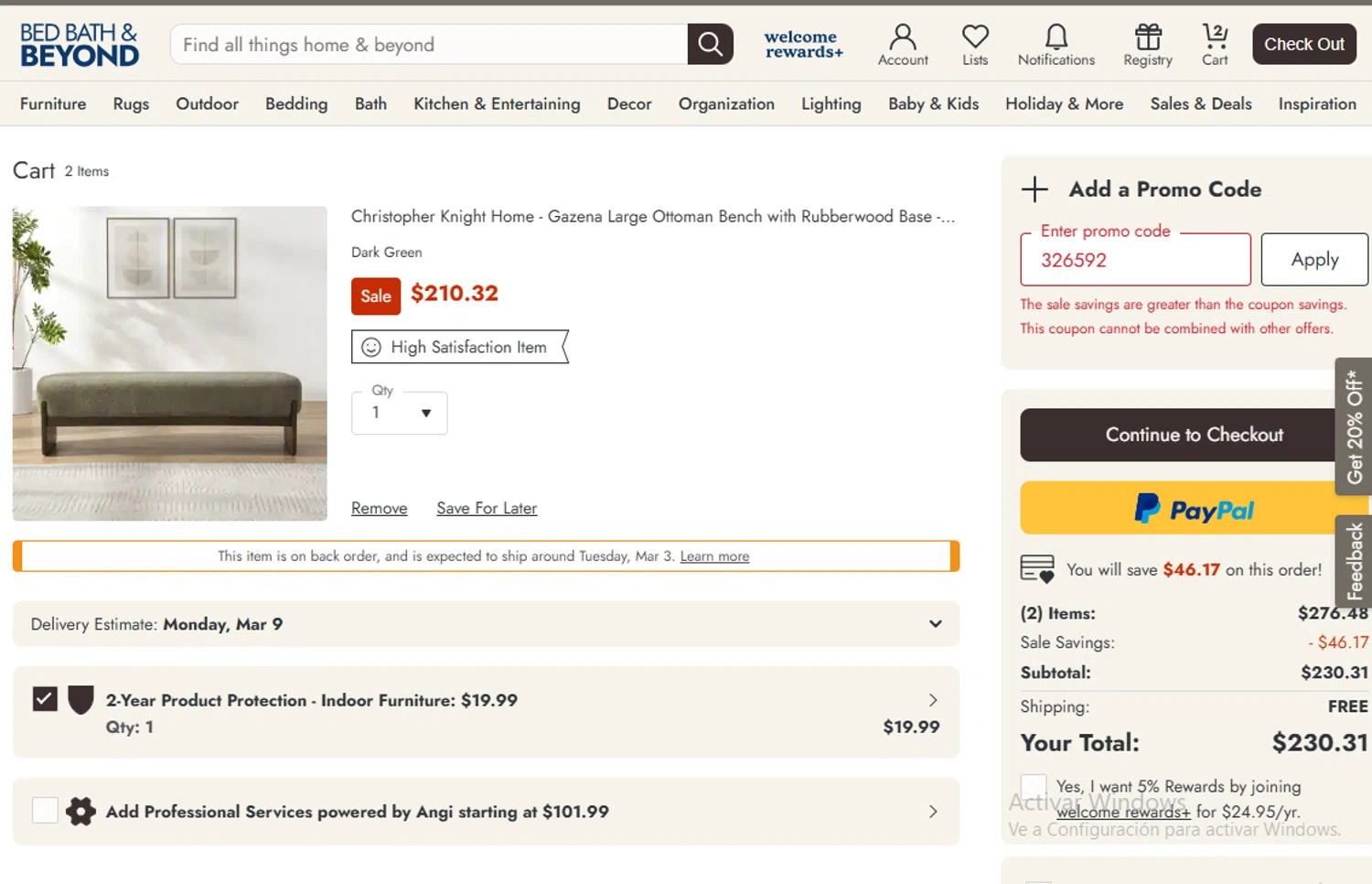Open the Sales & Deals menu
The width and height of the screenshot is (1372, 884).
[x=1200, y=104]
